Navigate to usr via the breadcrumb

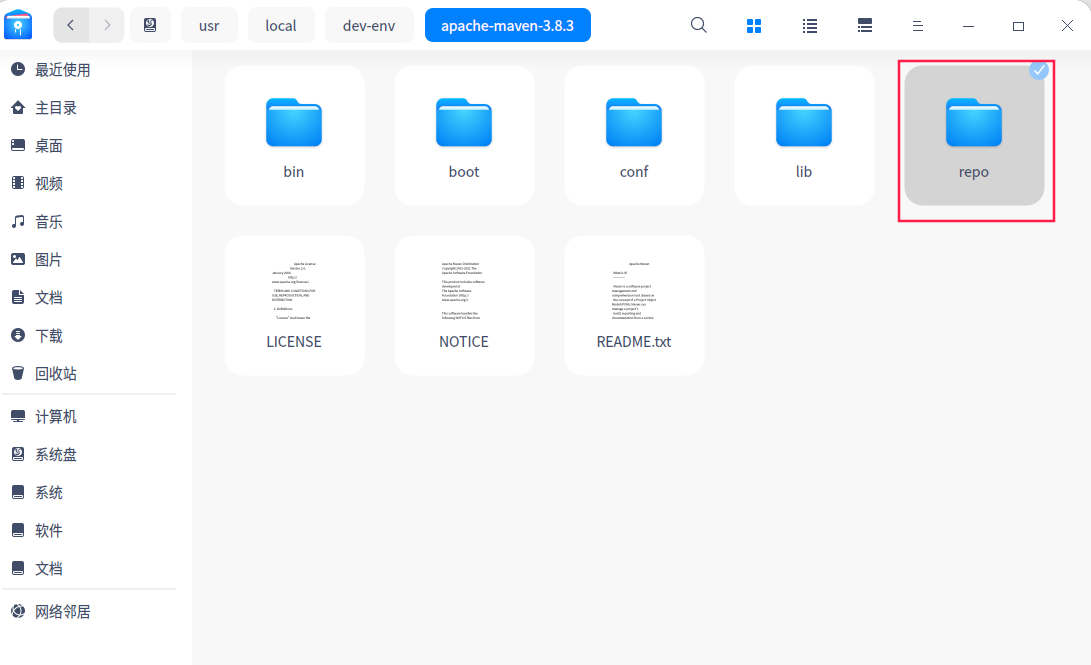pyautogui.click(x=209, y=25)
